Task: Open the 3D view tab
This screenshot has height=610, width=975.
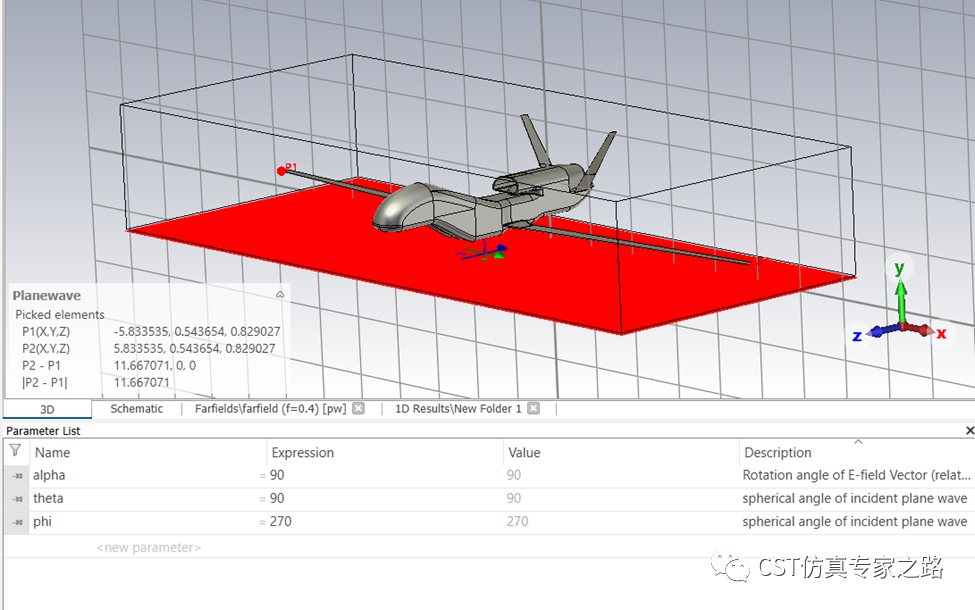Action: 47,409
